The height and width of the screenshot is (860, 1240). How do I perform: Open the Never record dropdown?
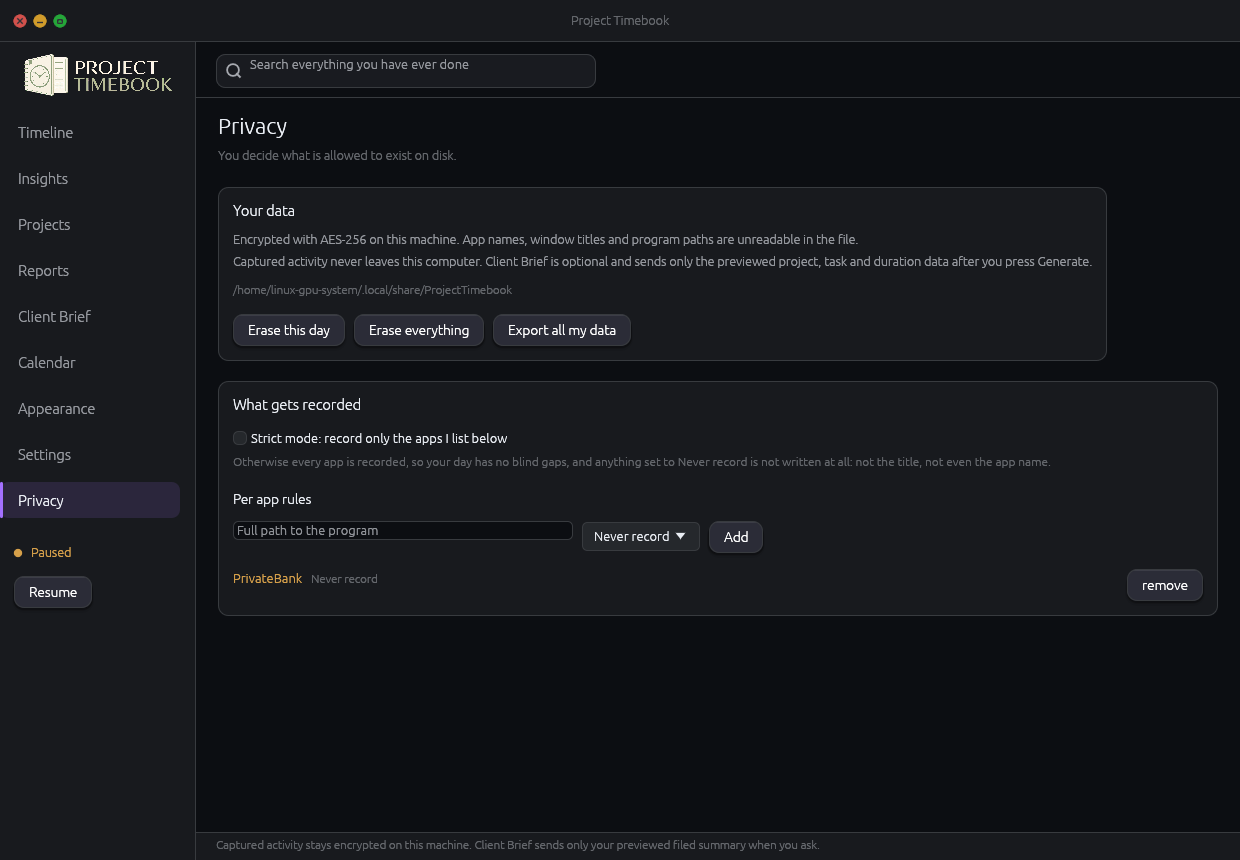click(x=640, y=536)
